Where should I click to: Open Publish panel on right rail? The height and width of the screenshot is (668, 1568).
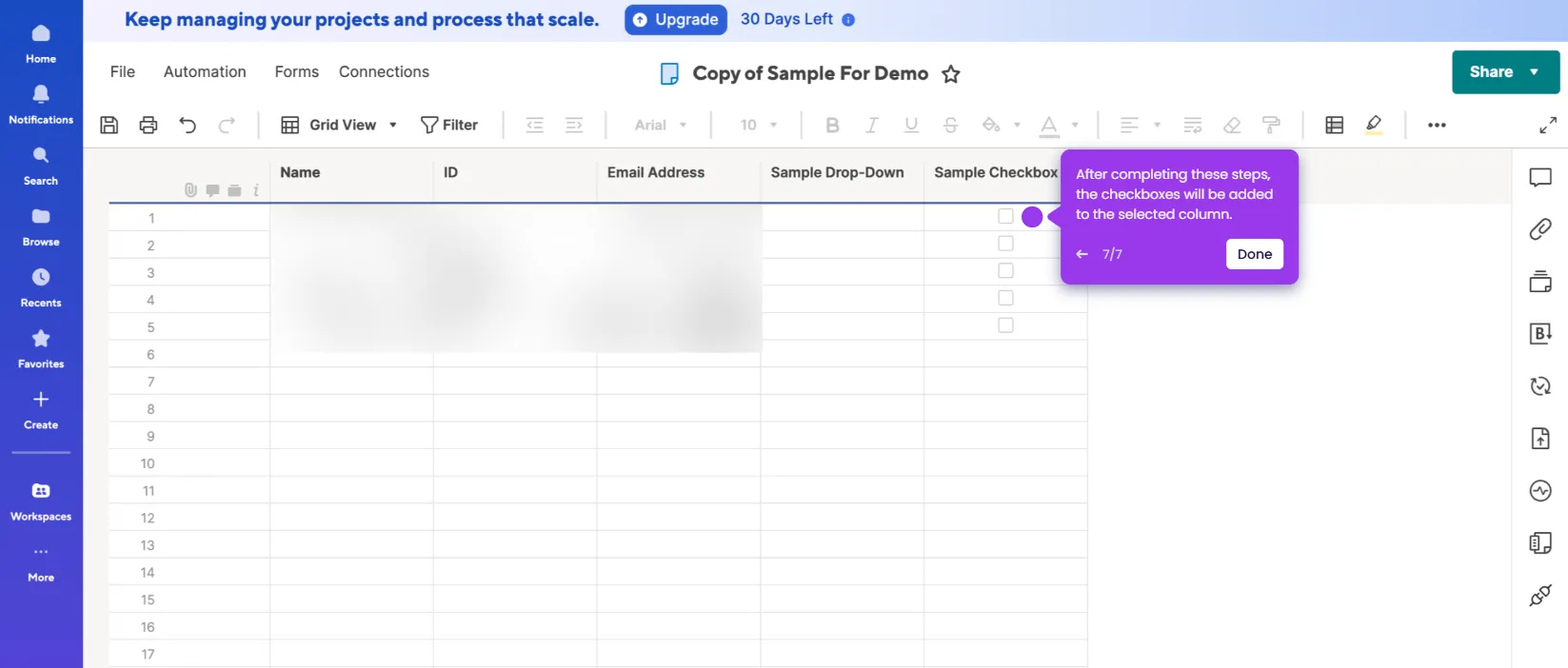pyautogui.click(x=1540, y=439)
